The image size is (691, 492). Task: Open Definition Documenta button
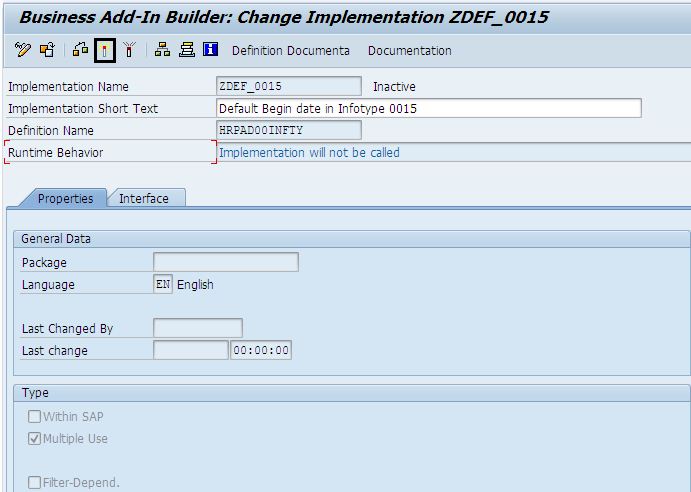point(290,51)
